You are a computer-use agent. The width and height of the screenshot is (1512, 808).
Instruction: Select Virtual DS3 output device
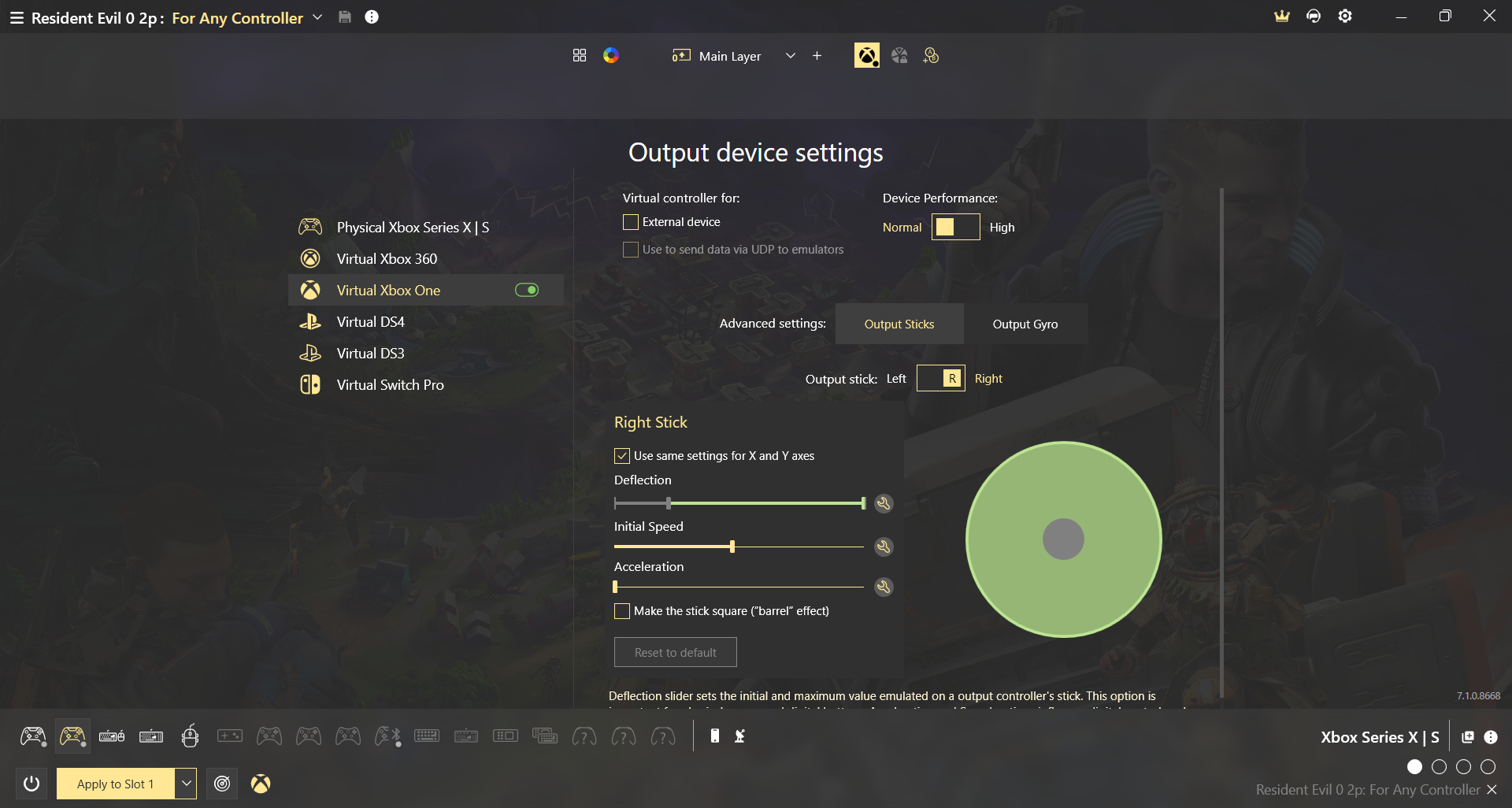tap(425, 354)
